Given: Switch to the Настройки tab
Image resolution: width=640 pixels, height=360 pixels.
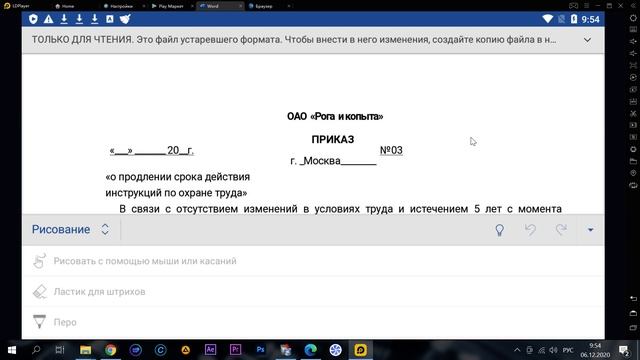Looking at the screenshot, I should click(x=121, y=6).
